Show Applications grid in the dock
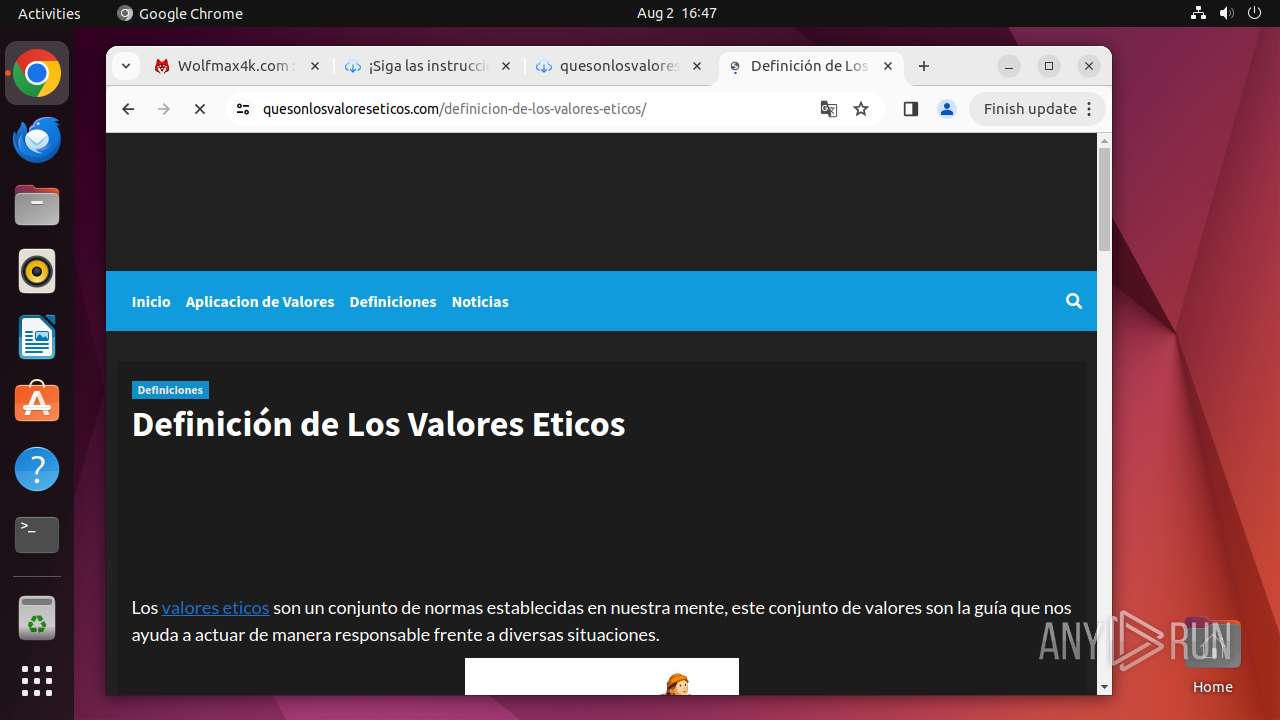 37,681
